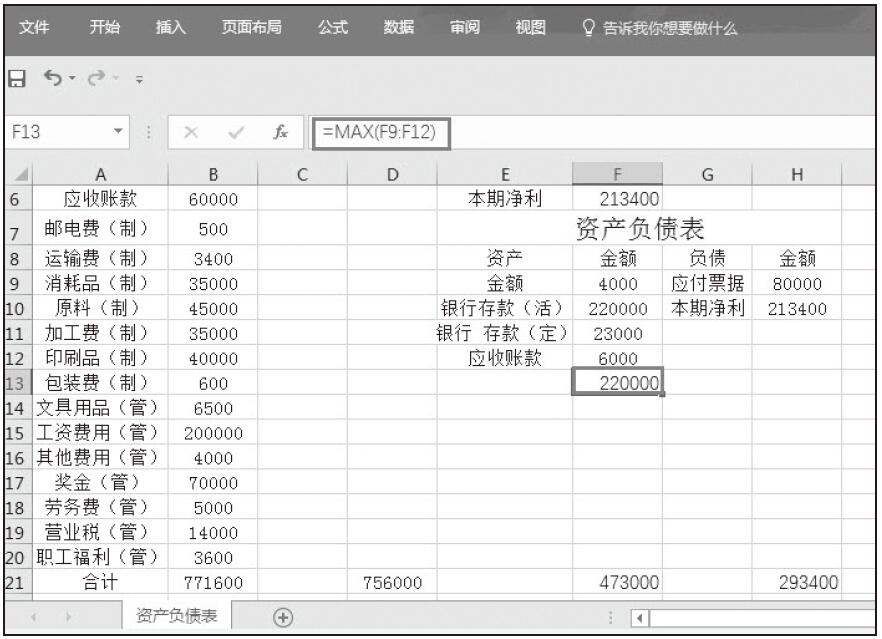Screen dimensions: 882x639
Task: Add a new sheet with plus icon
Action: (283, 616)
